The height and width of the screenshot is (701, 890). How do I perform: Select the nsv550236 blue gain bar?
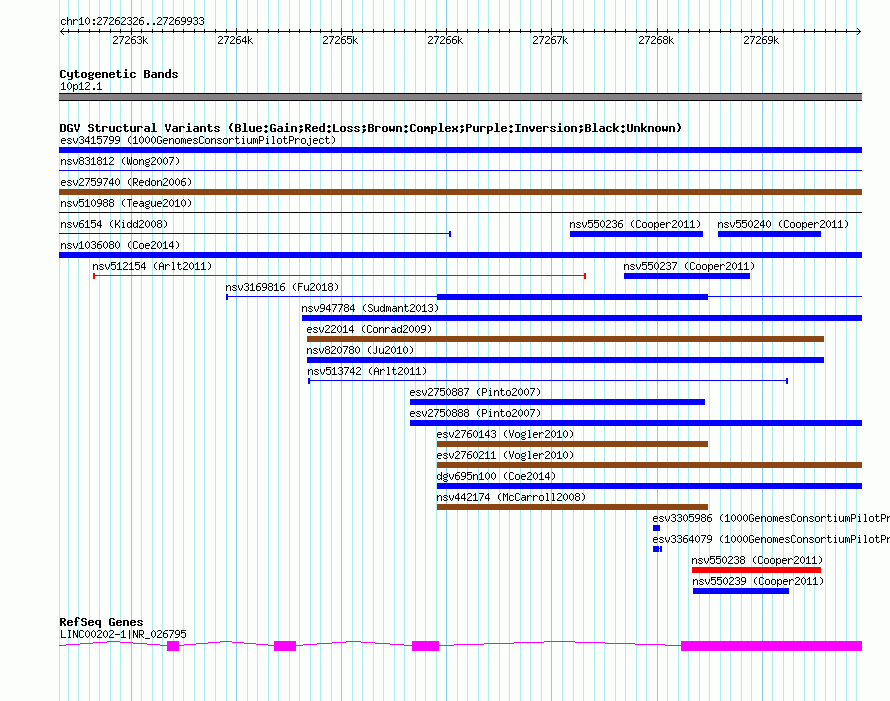click(x=636, y=234)
